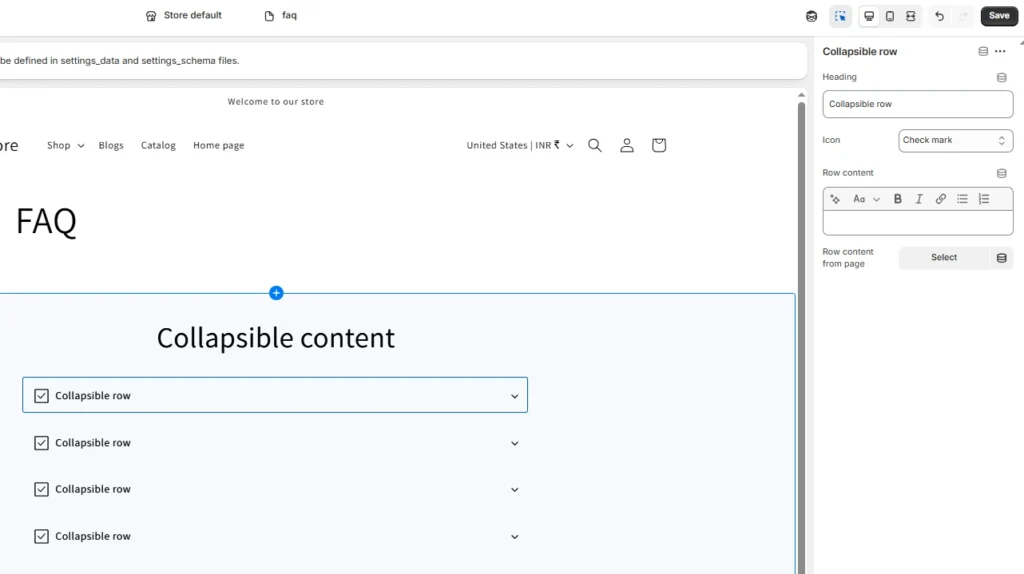The width and height of the screenshot is (1024, 574).
Task: Click the Welcome to our store announcement
Action: tap(276, 102)
